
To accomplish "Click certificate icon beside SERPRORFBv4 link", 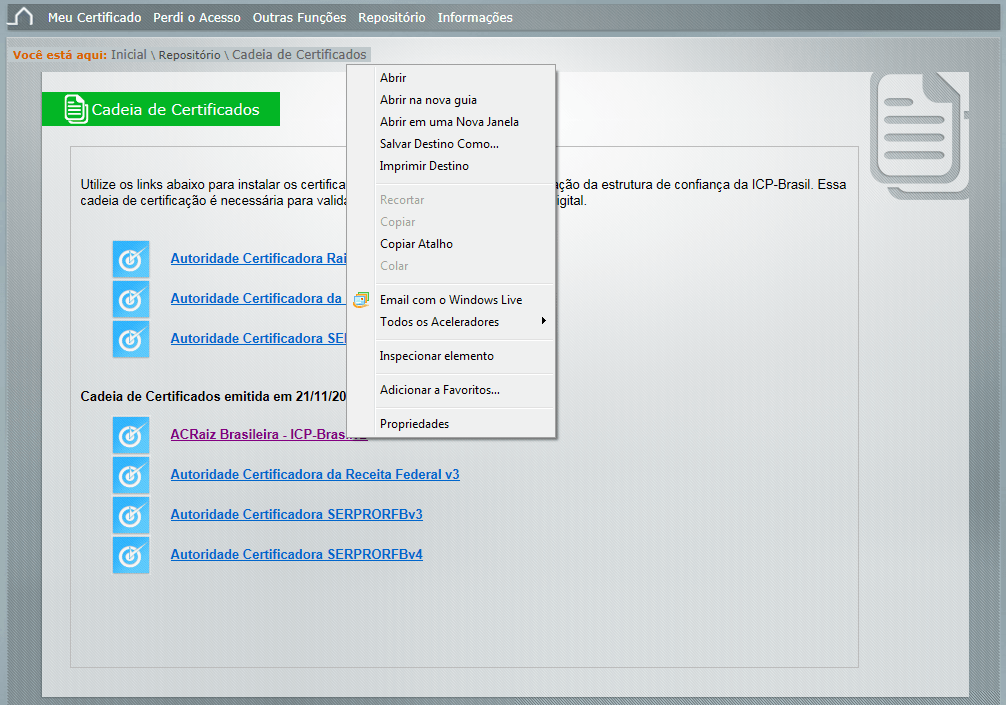I will tap(131, 556).
